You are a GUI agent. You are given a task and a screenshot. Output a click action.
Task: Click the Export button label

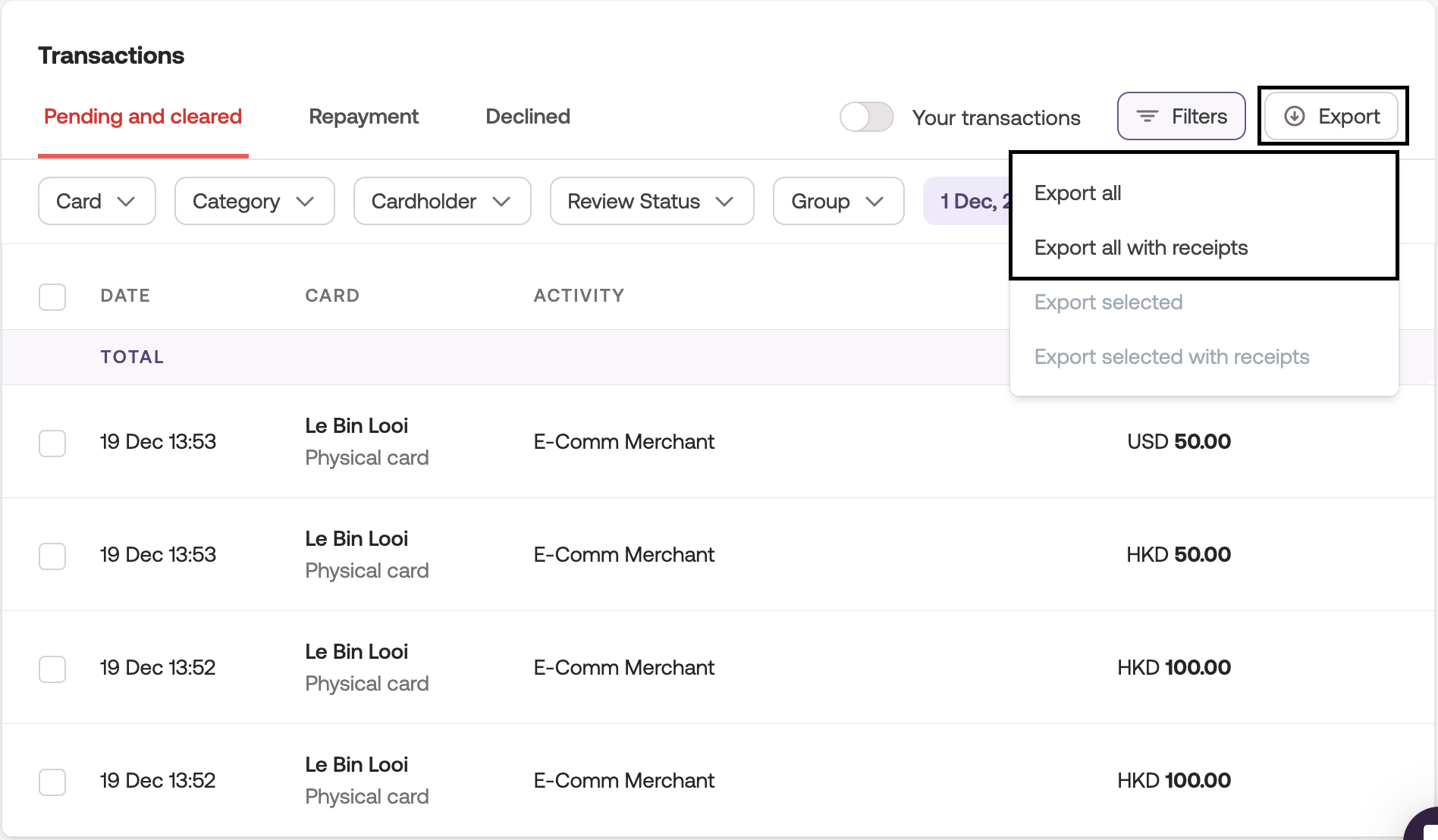click(x=1349, y=116)
